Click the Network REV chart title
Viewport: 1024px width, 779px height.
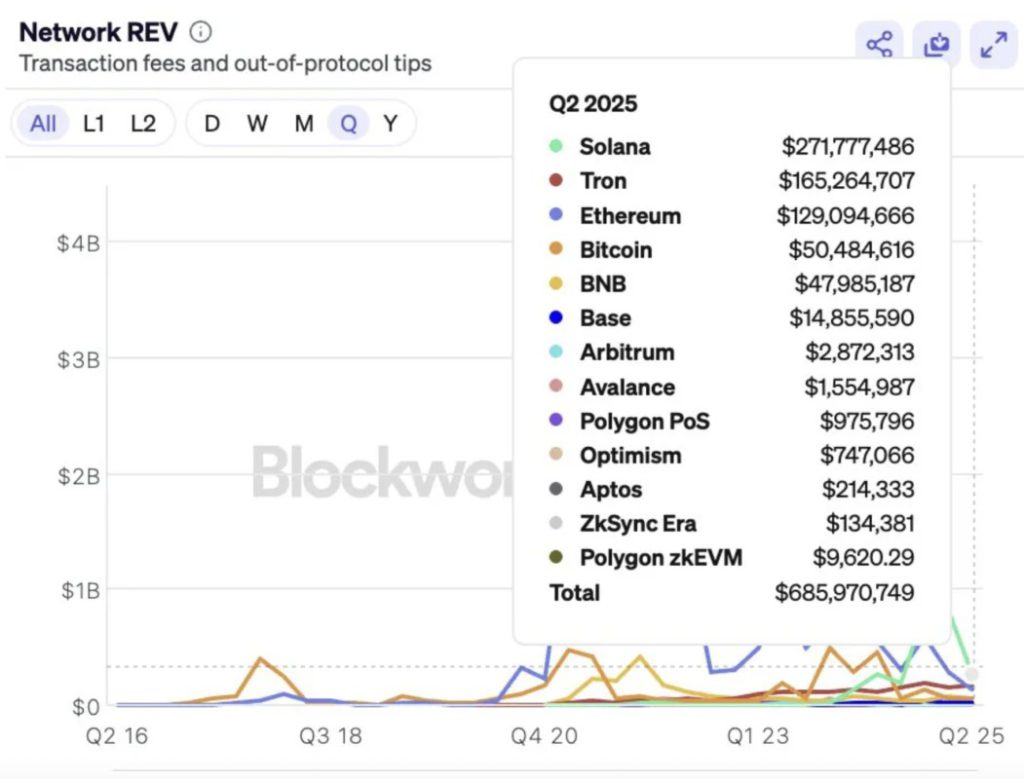pos(98,32)
